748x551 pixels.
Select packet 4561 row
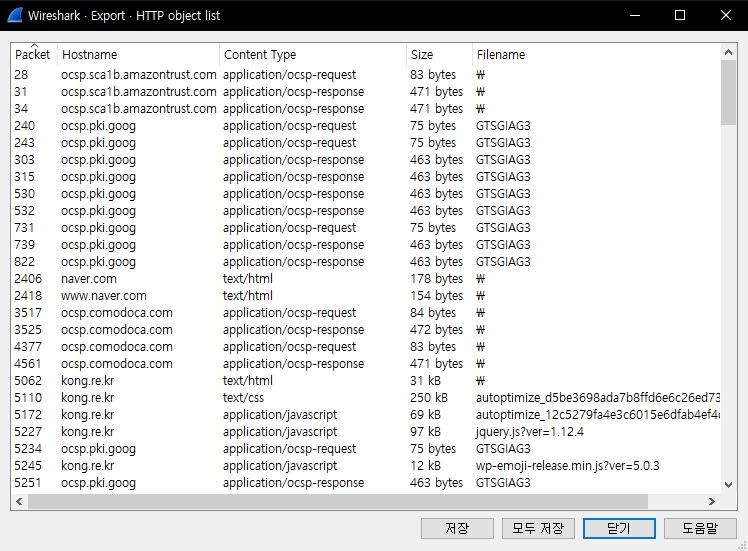click(366, 364)
